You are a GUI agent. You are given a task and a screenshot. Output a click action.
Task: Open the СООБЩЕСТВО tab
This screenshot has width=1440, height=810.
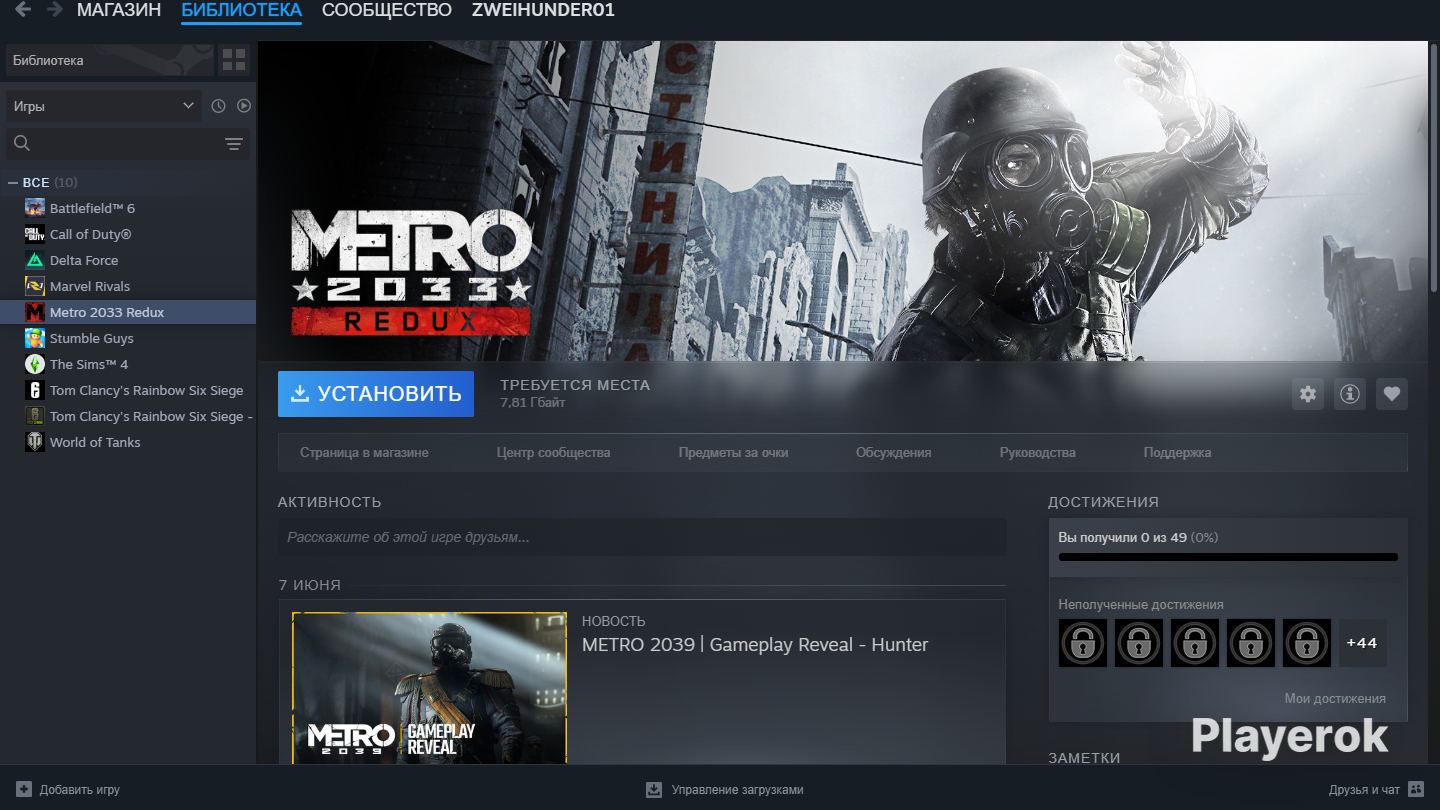coord(387,10)
